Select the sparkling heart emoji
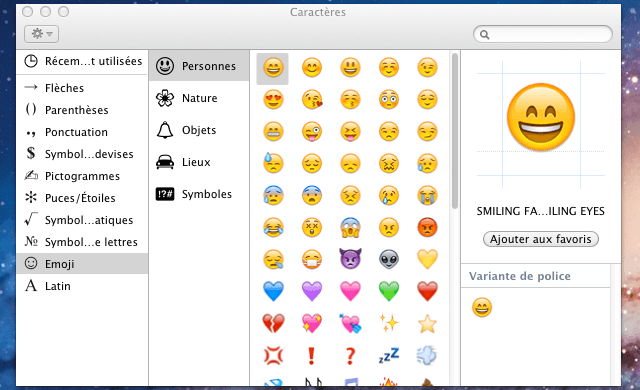Viewport: 640px width, 390px height. [312, 324]
